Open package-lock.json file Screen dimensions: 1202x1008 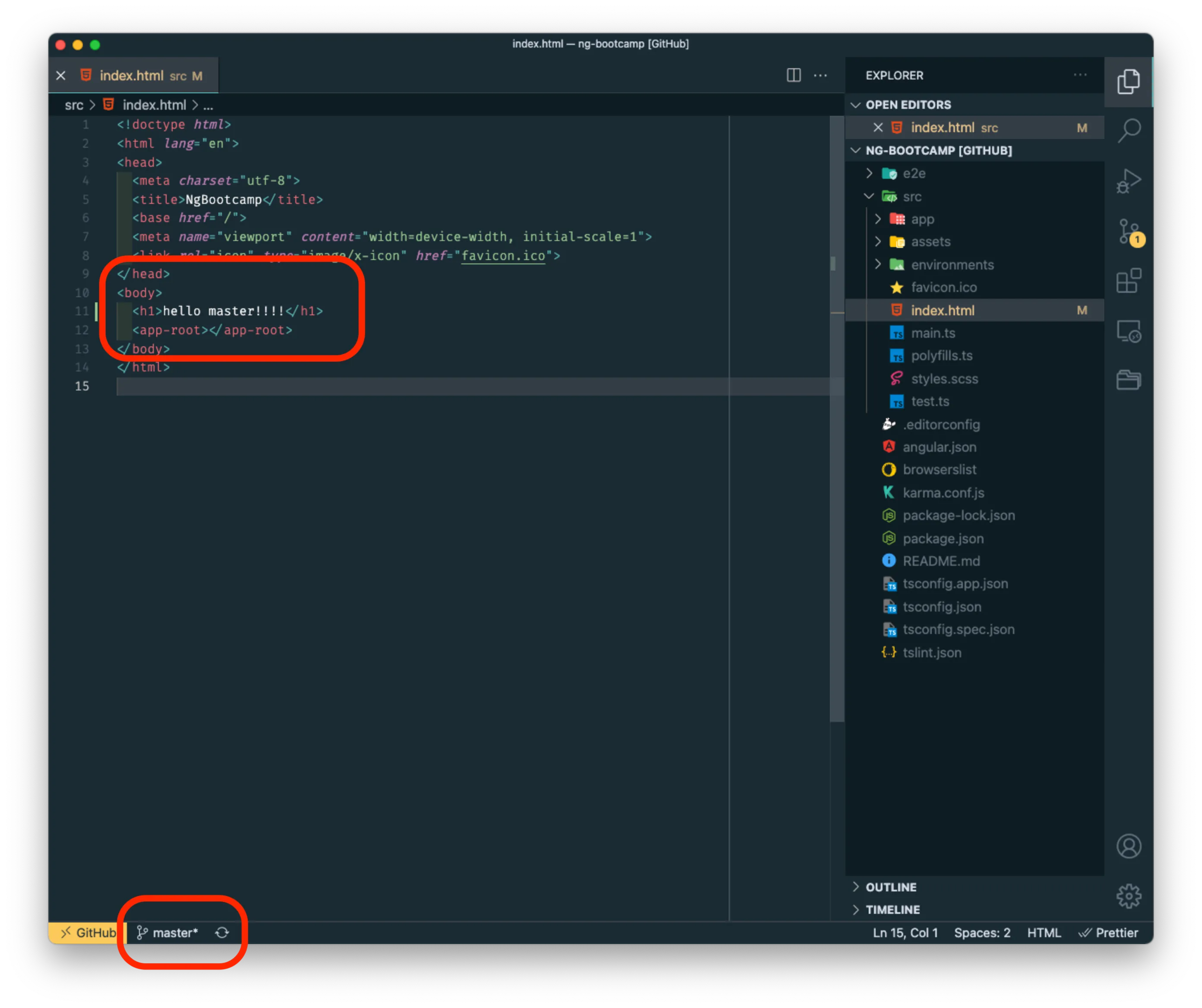(x=974, y=516)
